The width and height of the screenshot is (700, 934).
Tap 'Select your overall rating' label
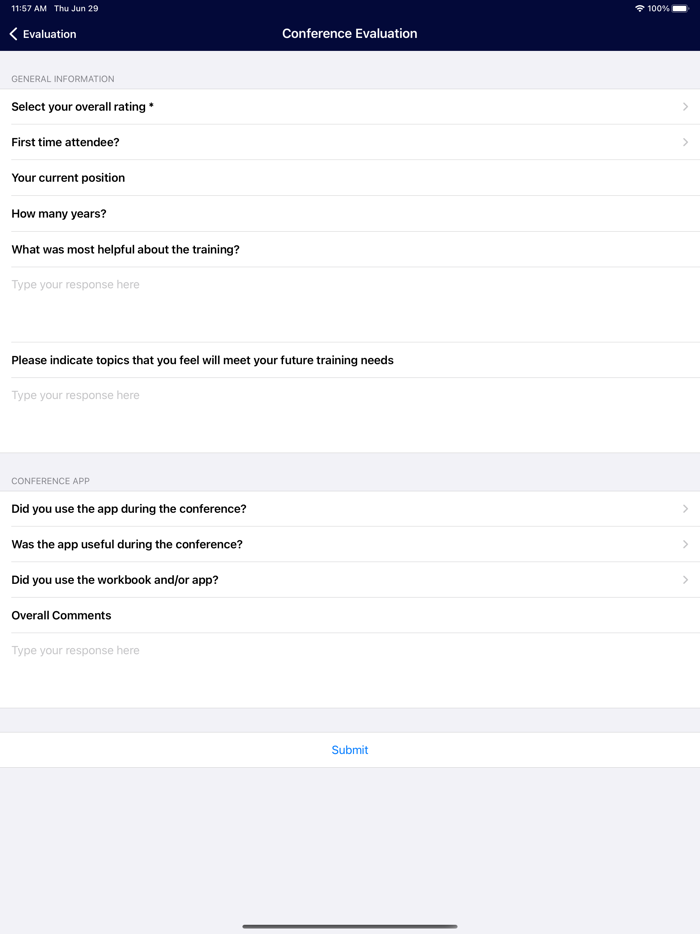(82, 107)
